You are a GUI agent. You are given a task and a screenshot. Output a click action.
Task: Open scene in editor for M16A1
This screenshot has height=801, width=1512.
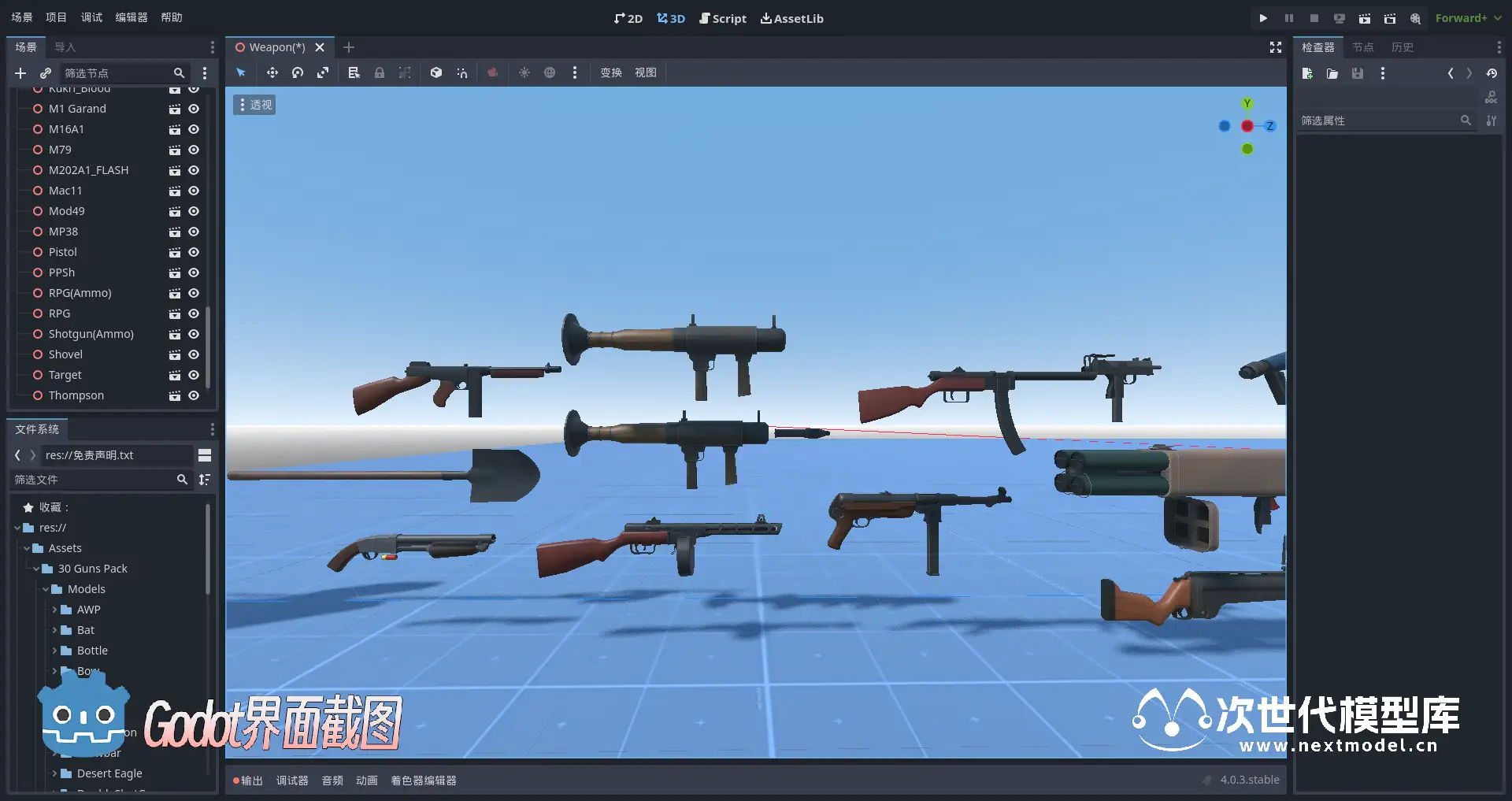click(x=175, y=129)
